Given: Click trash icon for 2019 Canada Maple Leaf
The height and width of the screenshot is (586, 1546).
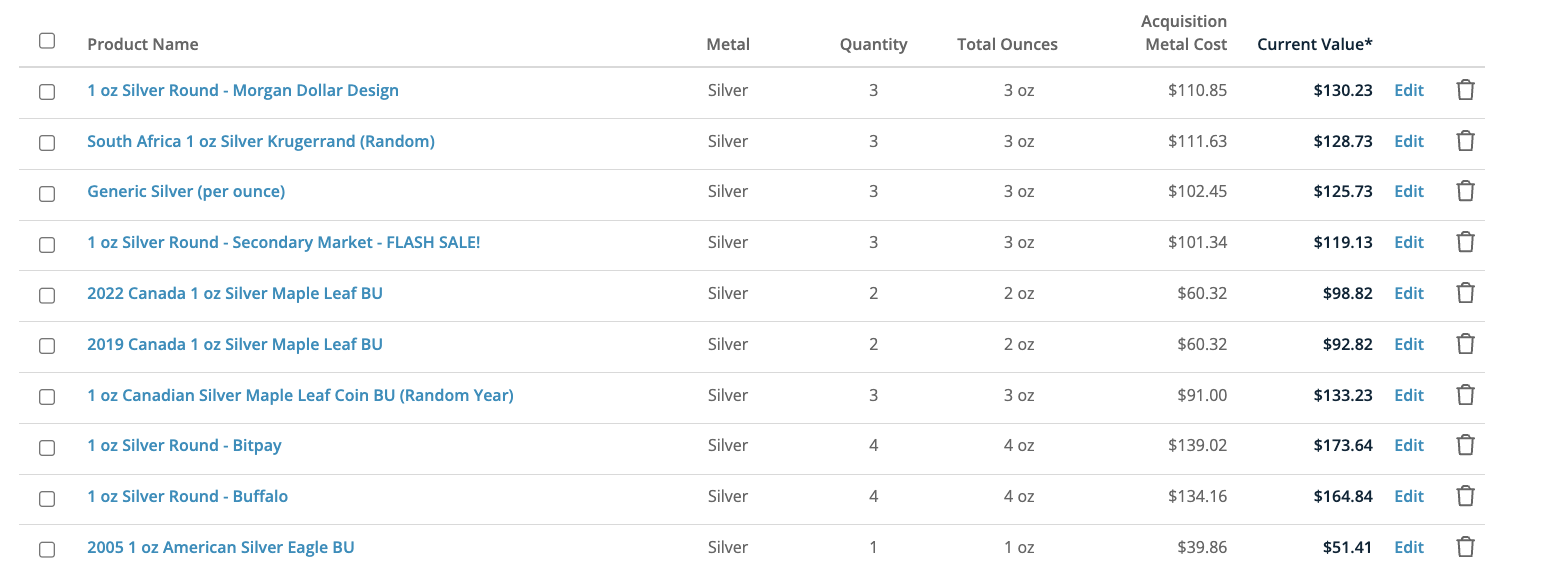Looking at the screenshot, I should pyautogui.click(x=1465, y=344).
